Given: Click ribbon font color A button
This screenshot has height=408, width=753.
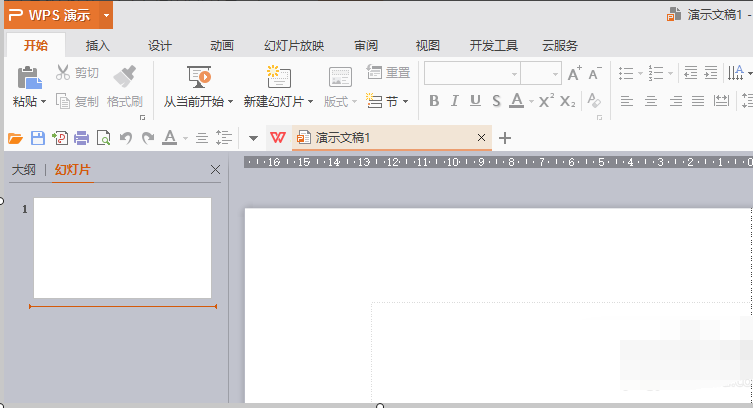Looking at the screenshot, I should coord(517,101).
